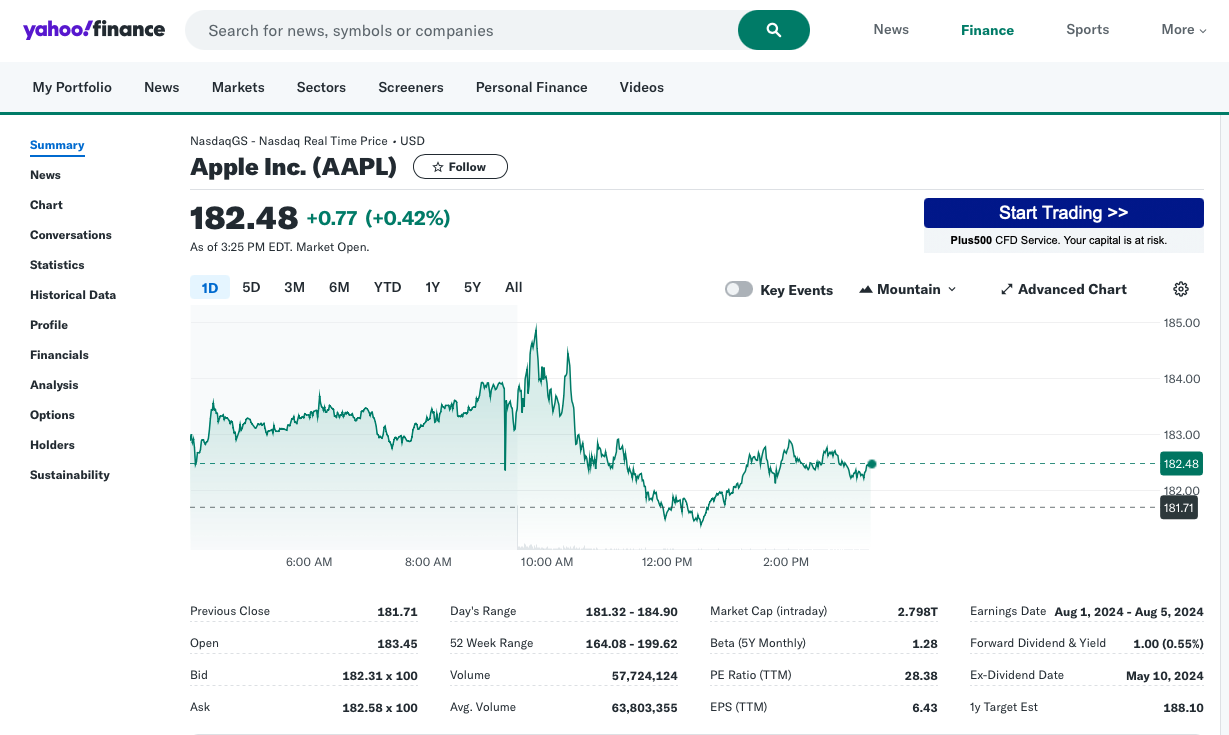
Task: Click the mountain chart type icon
Action: point(866,289)
